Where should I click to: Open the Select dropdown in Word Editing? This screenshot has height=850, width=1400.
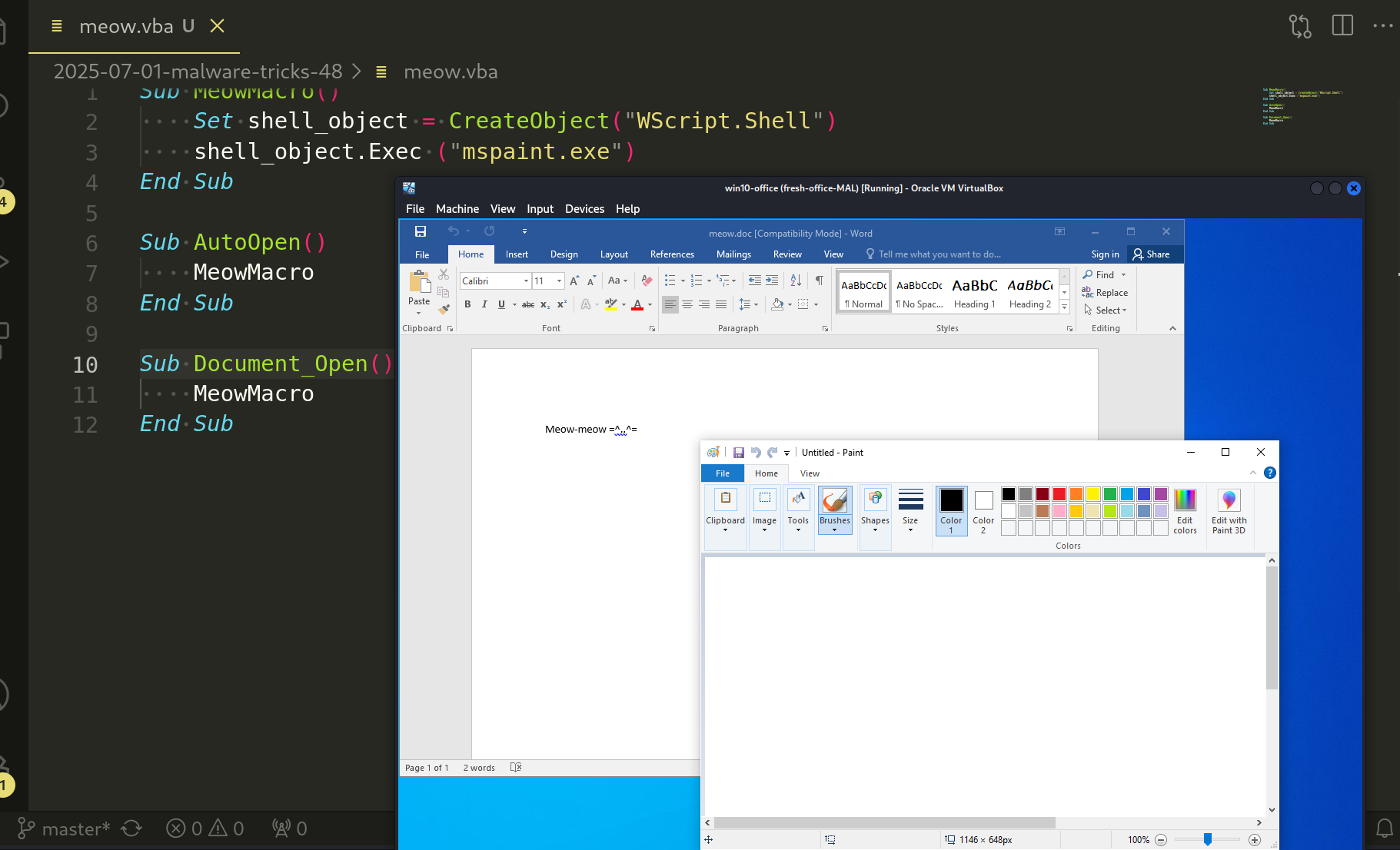(1105, 310)
